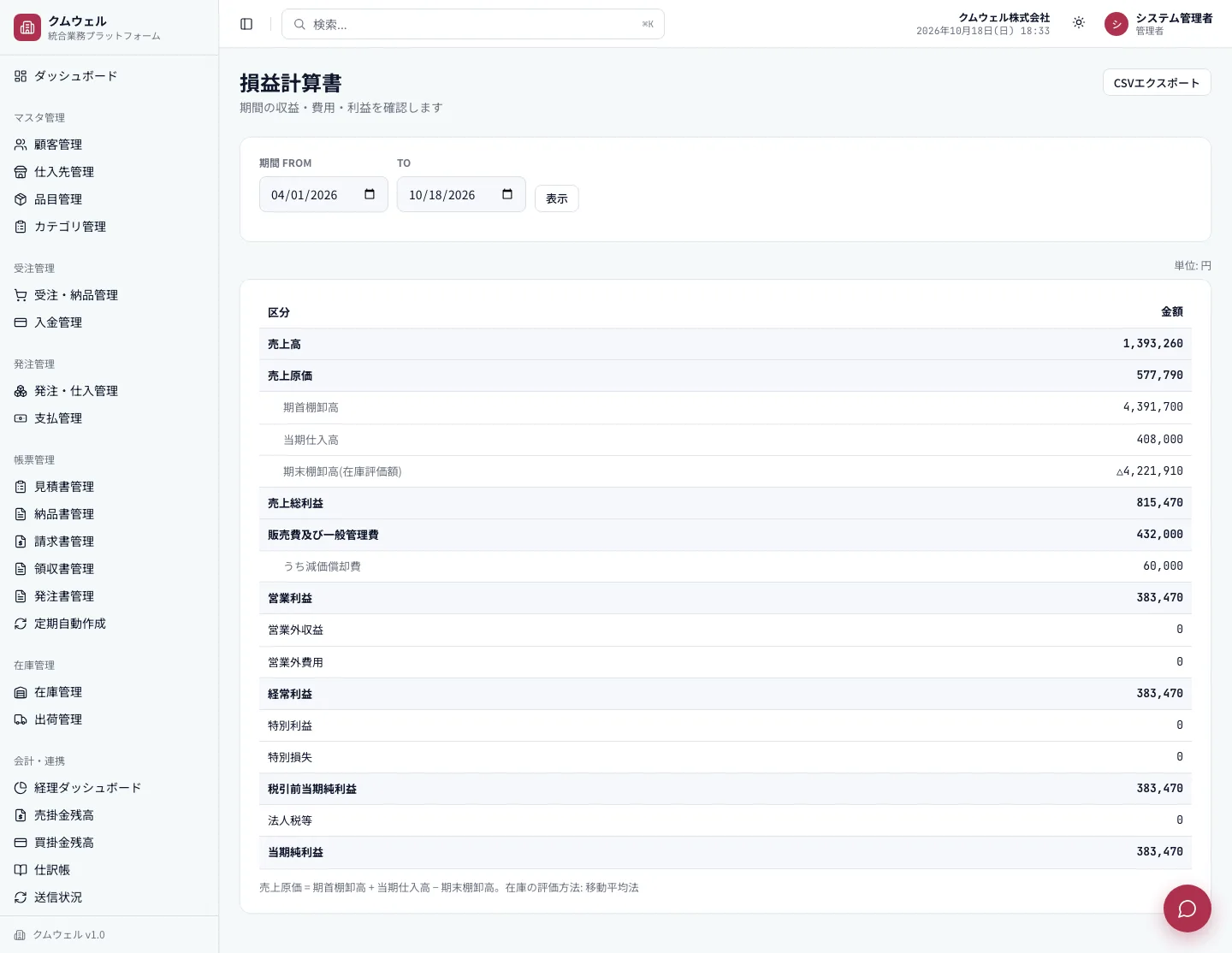Open 出荷管理 link in sidebar

coord(109,719)
